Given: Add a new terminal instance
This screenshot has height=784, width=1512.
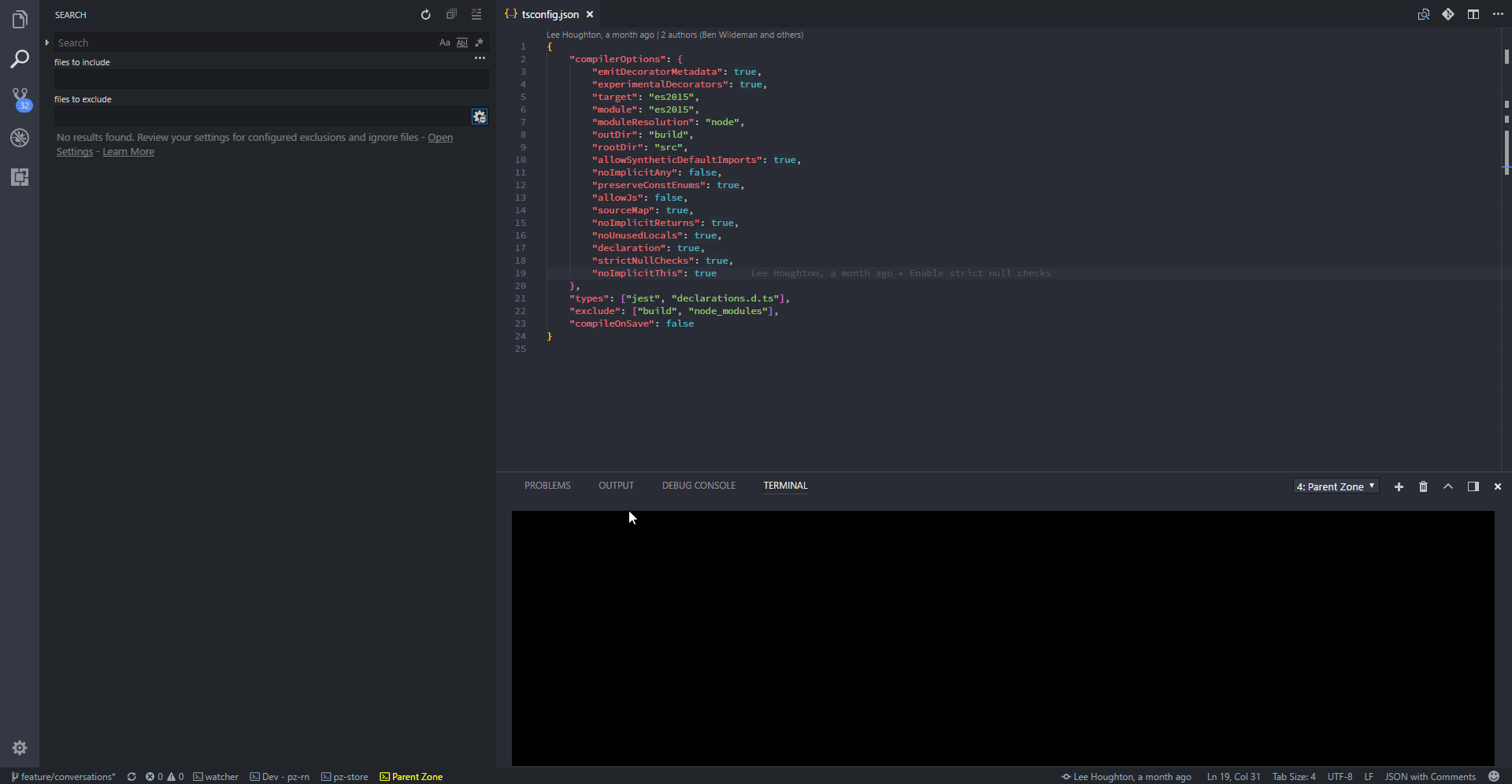Looking at the screenshot, I should pyautogui.click(x=1399, y=486).
